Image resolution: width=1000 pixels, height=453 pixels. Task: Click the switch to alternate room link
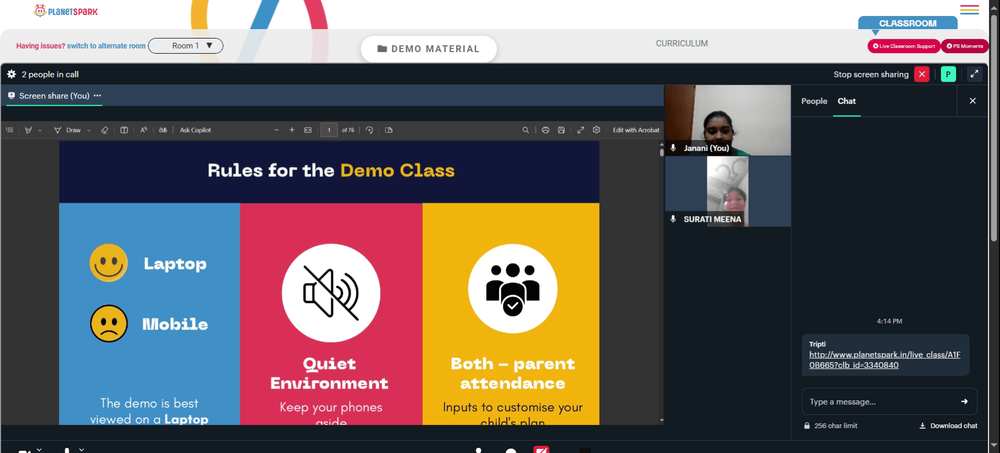(107, 46)
